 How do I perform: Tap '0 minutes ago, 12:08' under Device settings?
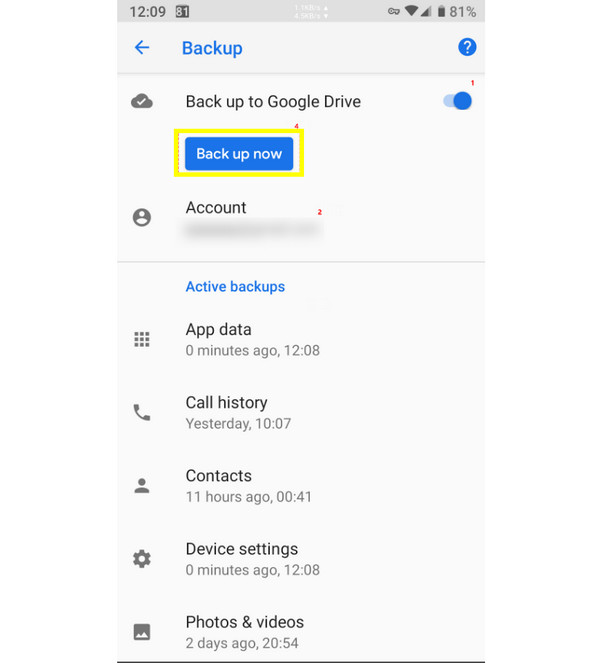253,570
